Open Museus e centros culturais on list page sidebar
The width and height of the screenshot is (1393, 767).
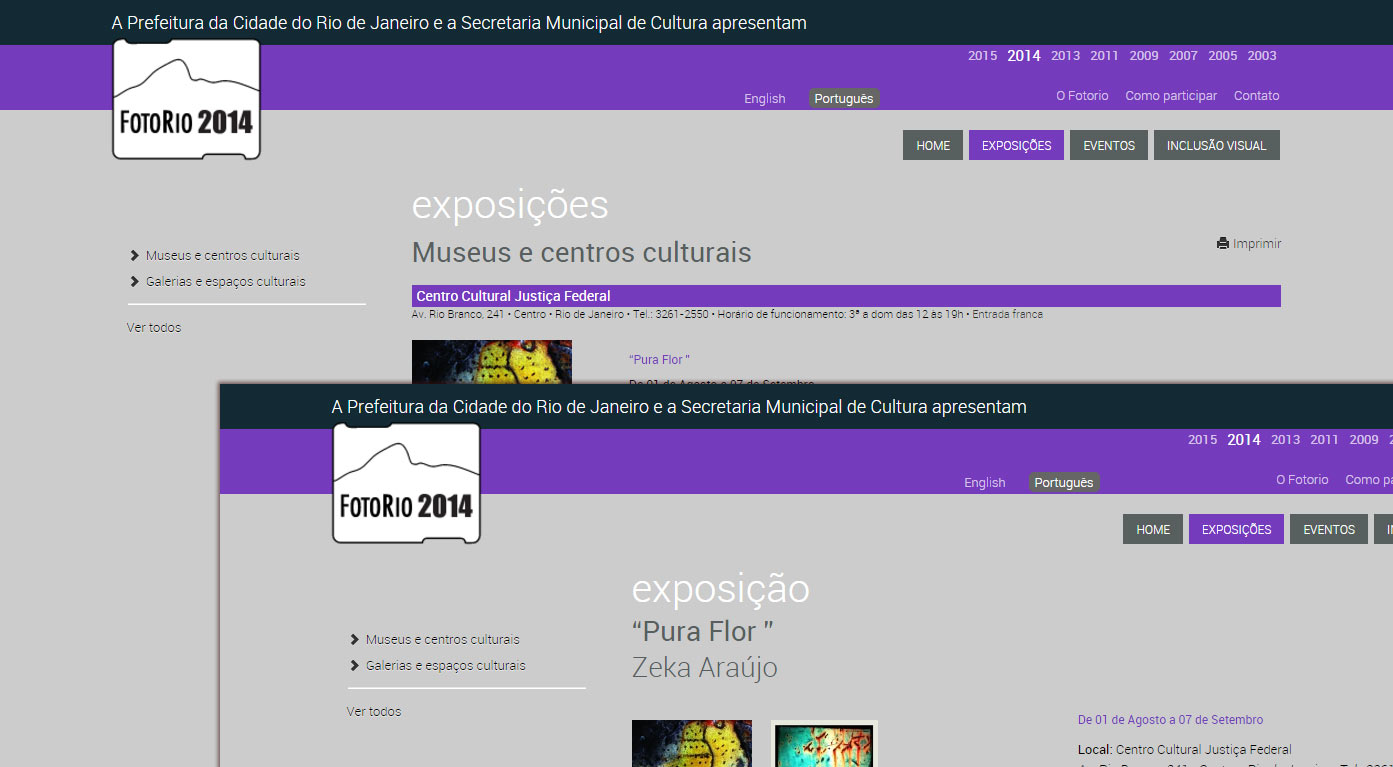pos(222,255)
